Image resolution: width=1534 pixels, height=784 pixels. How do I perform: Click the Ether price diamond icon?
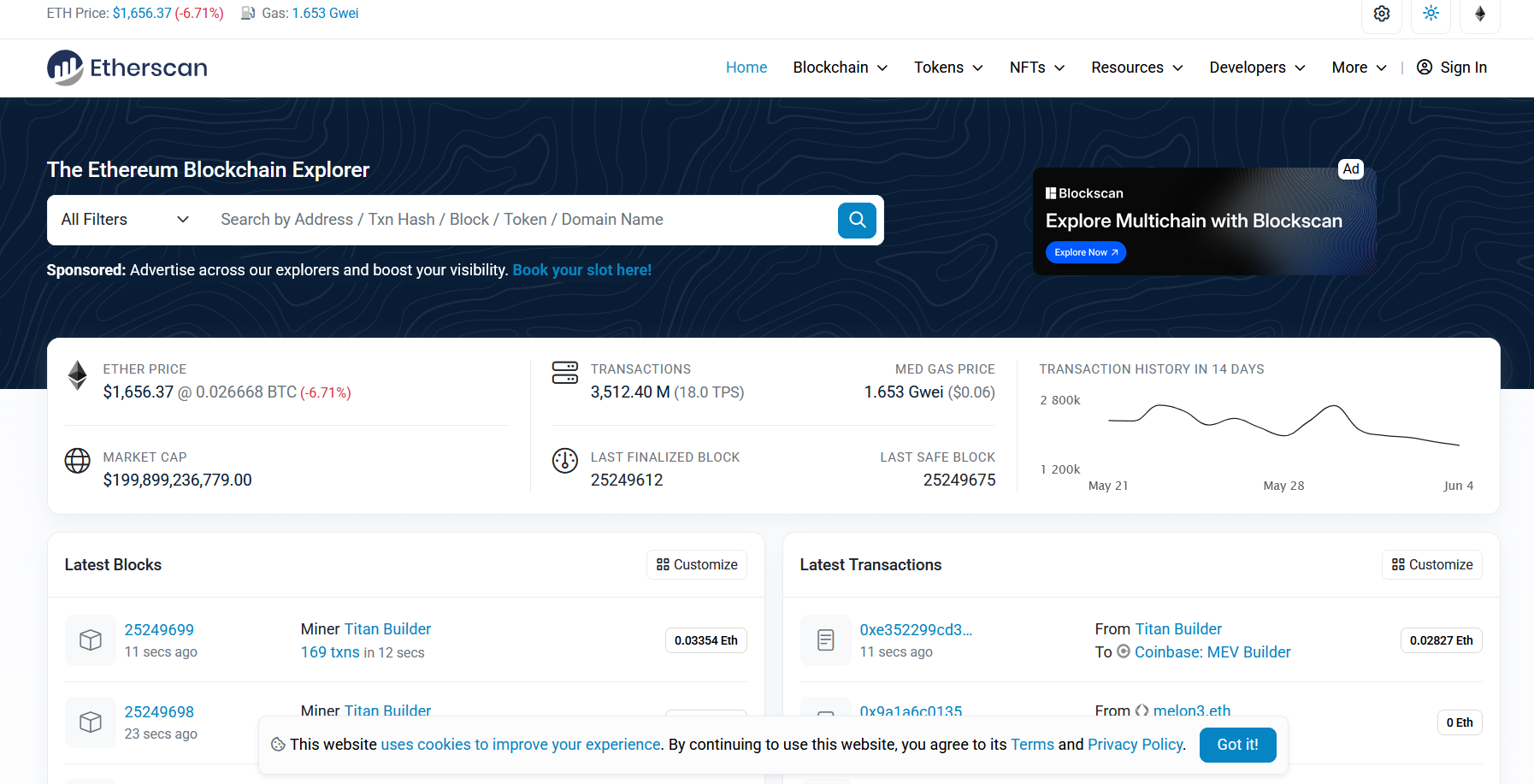(78, 375)
